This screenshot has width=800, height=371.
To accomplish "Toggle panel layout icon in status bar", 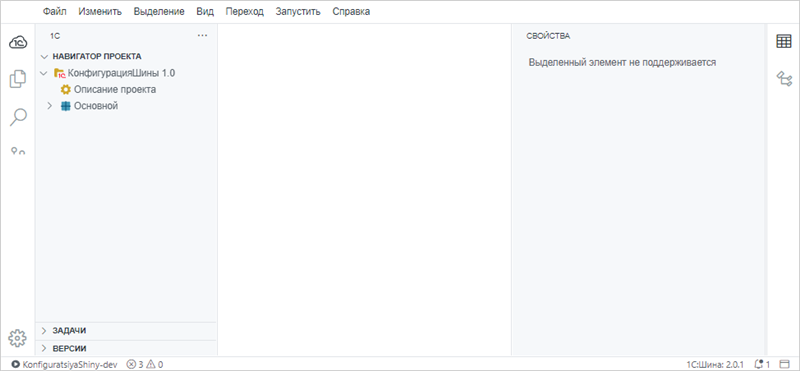I will (784, 364).
